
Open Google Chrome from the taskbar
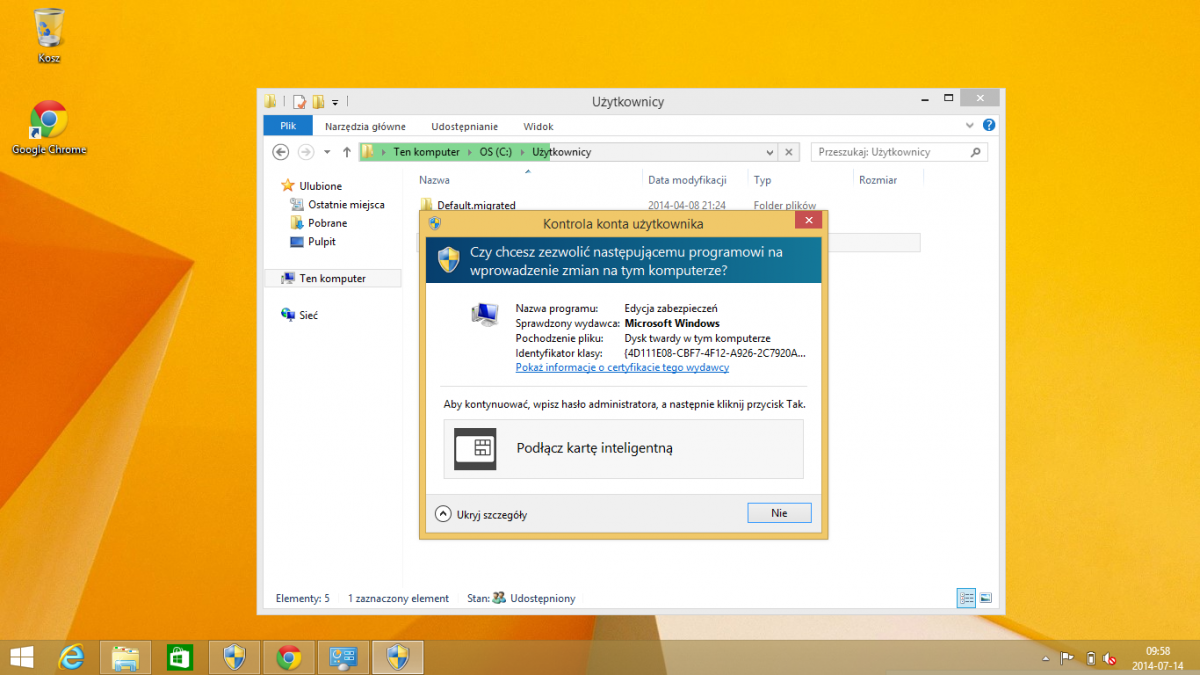click(289, 657)
